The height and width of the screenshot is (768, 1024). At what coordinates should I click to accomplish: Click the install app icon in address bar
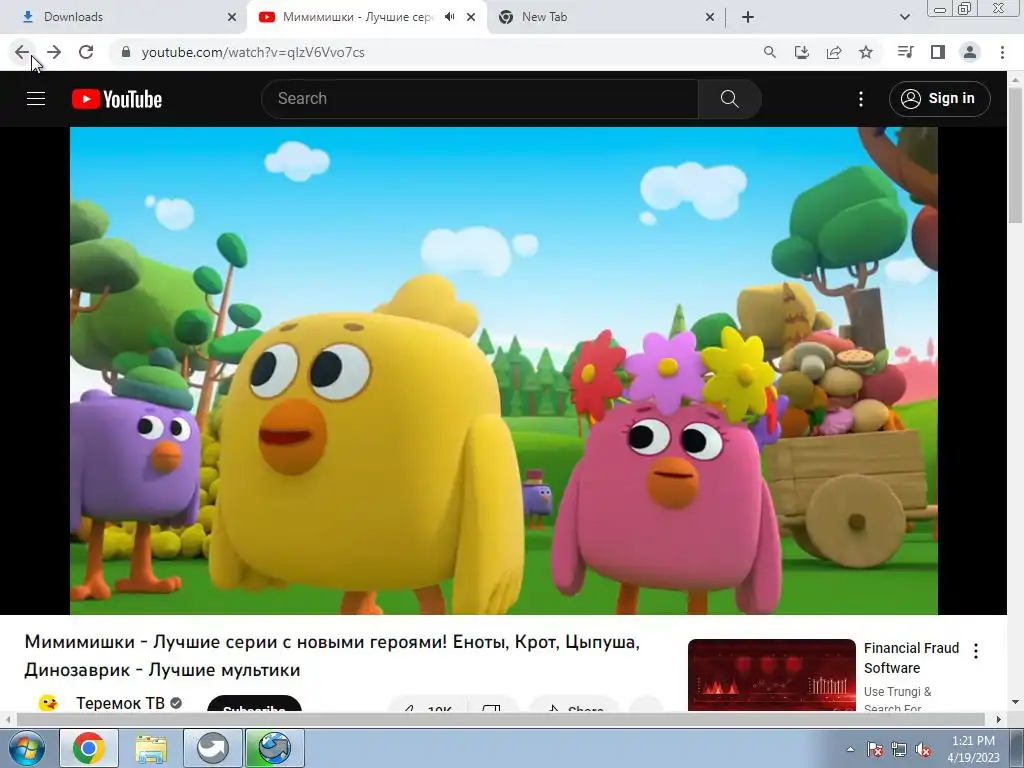[x=802, y=52]
